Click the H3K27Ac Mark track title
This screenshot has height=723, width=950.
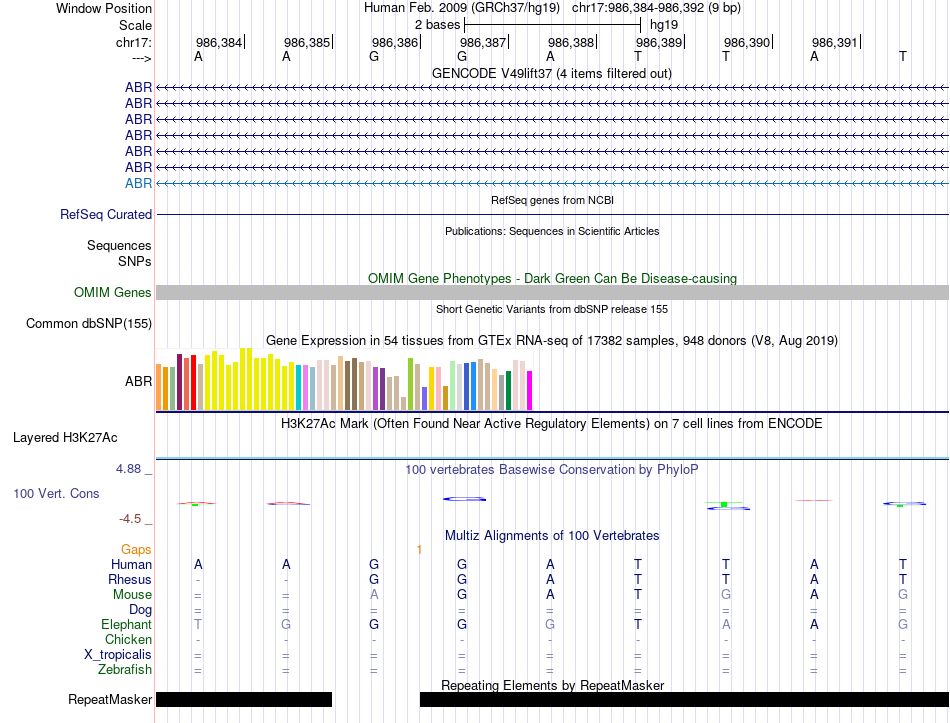(552, 423)
